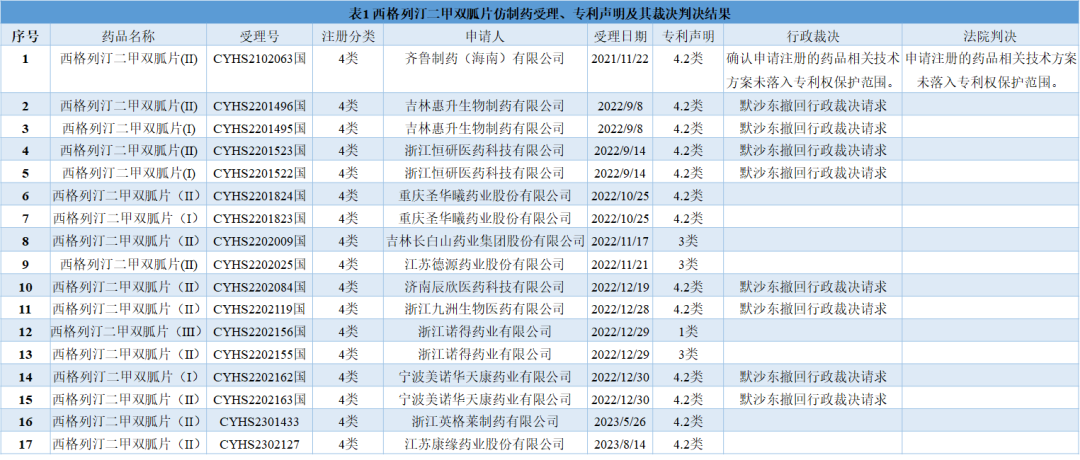The height and width of the screenshot is (460, 1080).
Task: Select cell CYHS2301433
Action: click(x=259, y=421)
